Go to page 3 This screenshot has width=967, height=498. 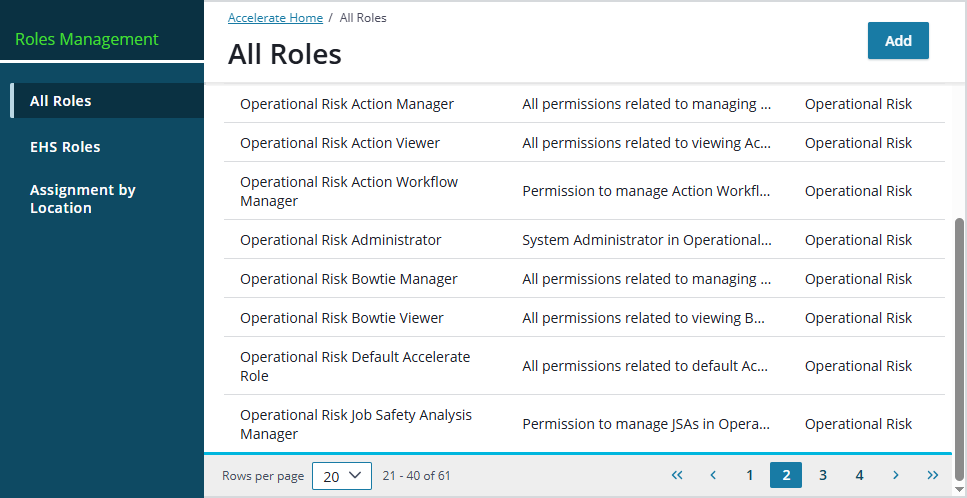823,475
